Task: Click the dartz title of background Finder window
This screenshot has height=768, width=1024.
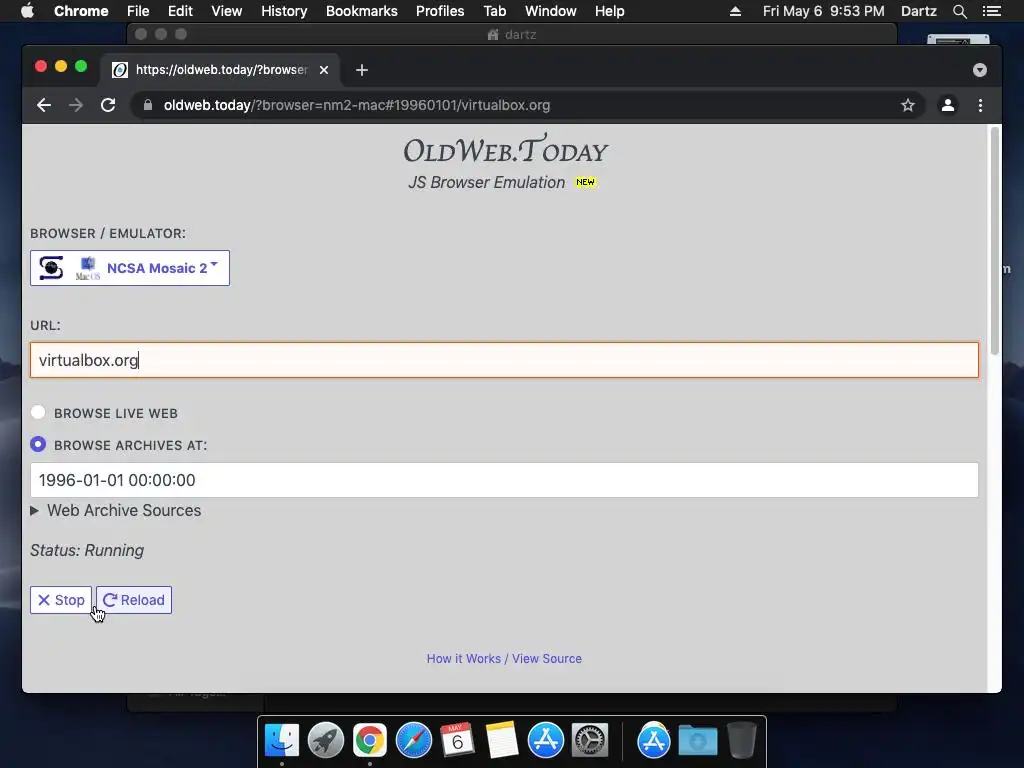Action: 520,34
